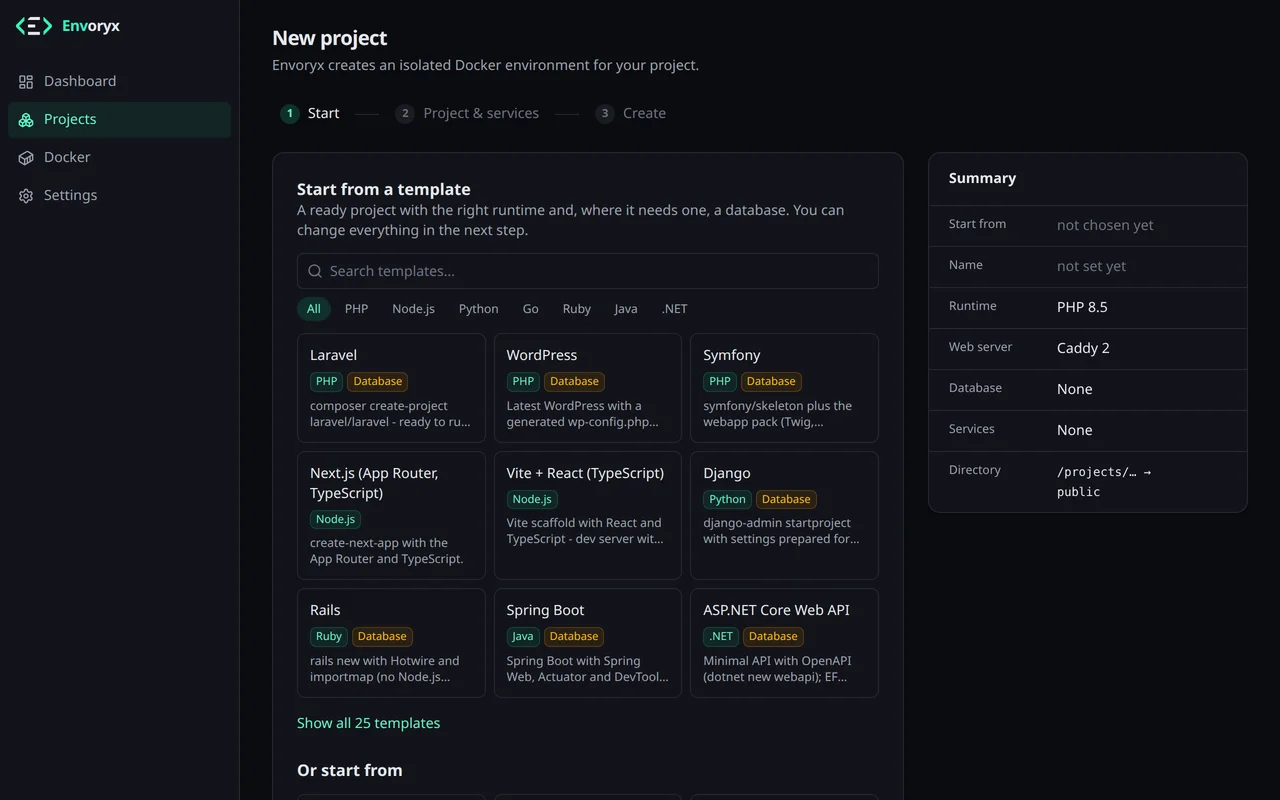Image resolution: width=1280 pixels, height=800 pixels.
Task: Click the 'not set yet' name value
Action: [1091, 266]
